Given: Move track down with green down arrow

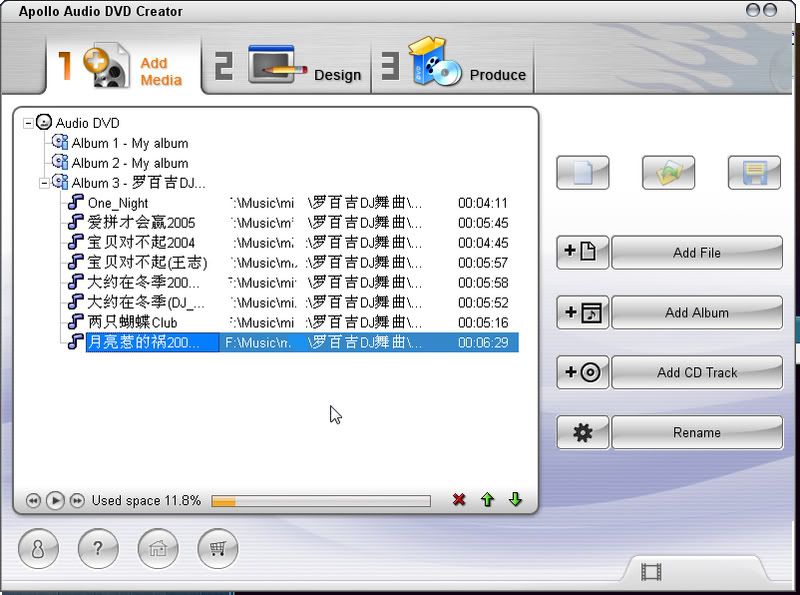Looking at the screenshot, I should 515,500.
